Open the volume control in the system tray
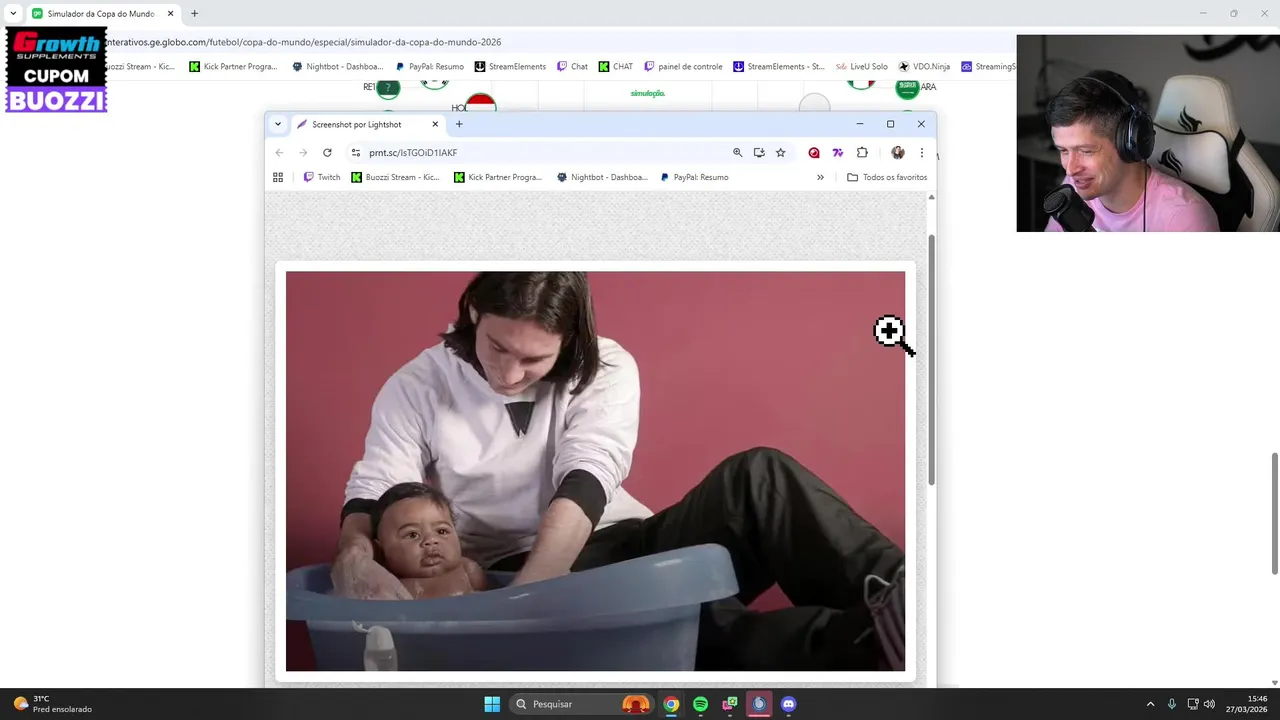Screen dimensions: 1280x720 tap(1209, 704)
